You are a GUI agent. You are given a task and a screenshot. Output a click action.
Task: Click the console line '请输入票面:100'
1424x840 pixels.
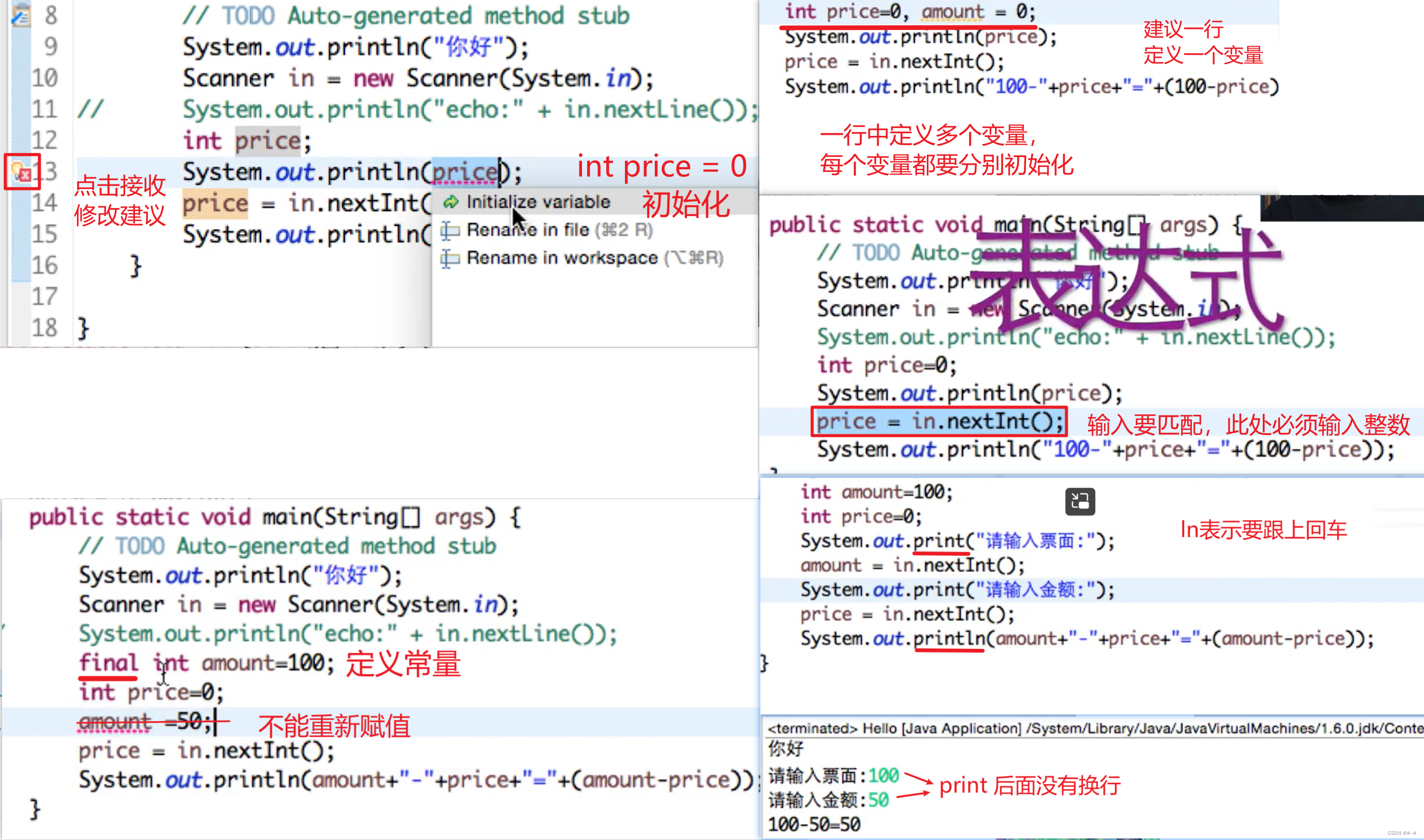(x=833, y=775)
